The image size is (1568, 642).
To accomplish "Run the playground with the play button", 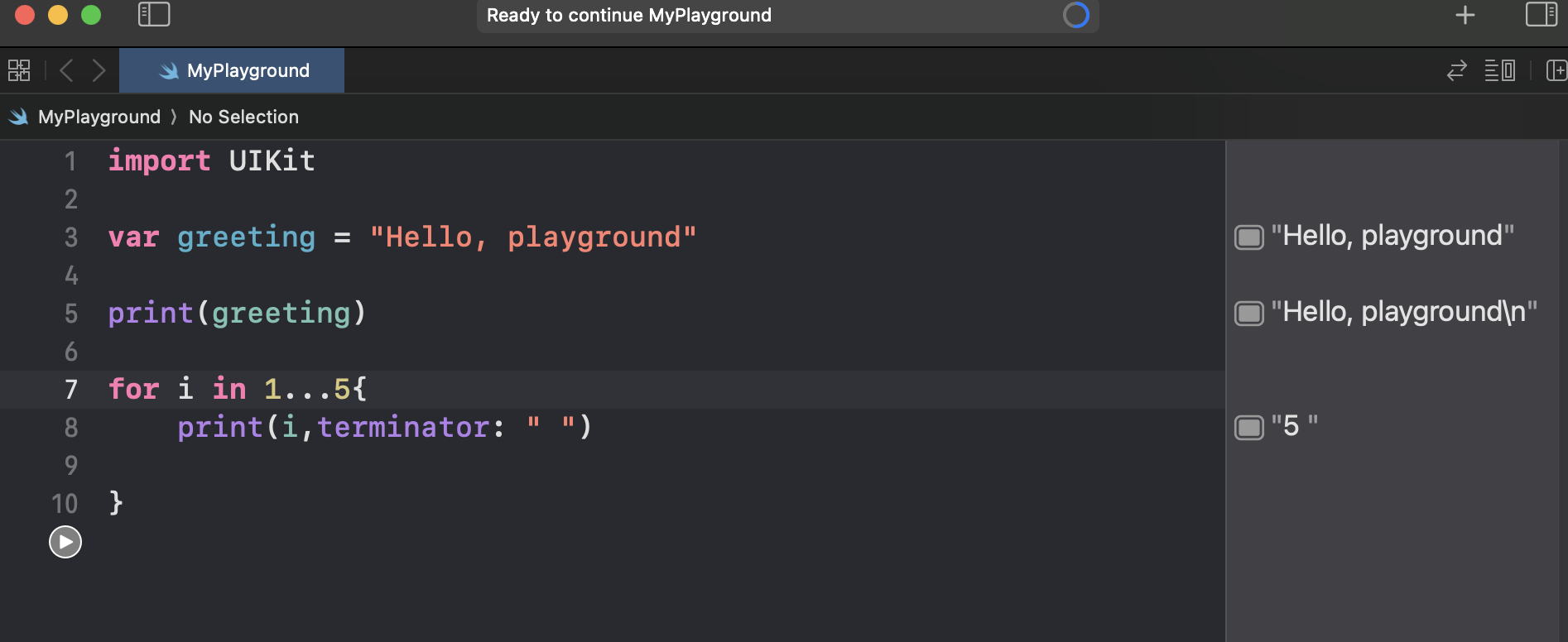I will (x=65, y=542).
